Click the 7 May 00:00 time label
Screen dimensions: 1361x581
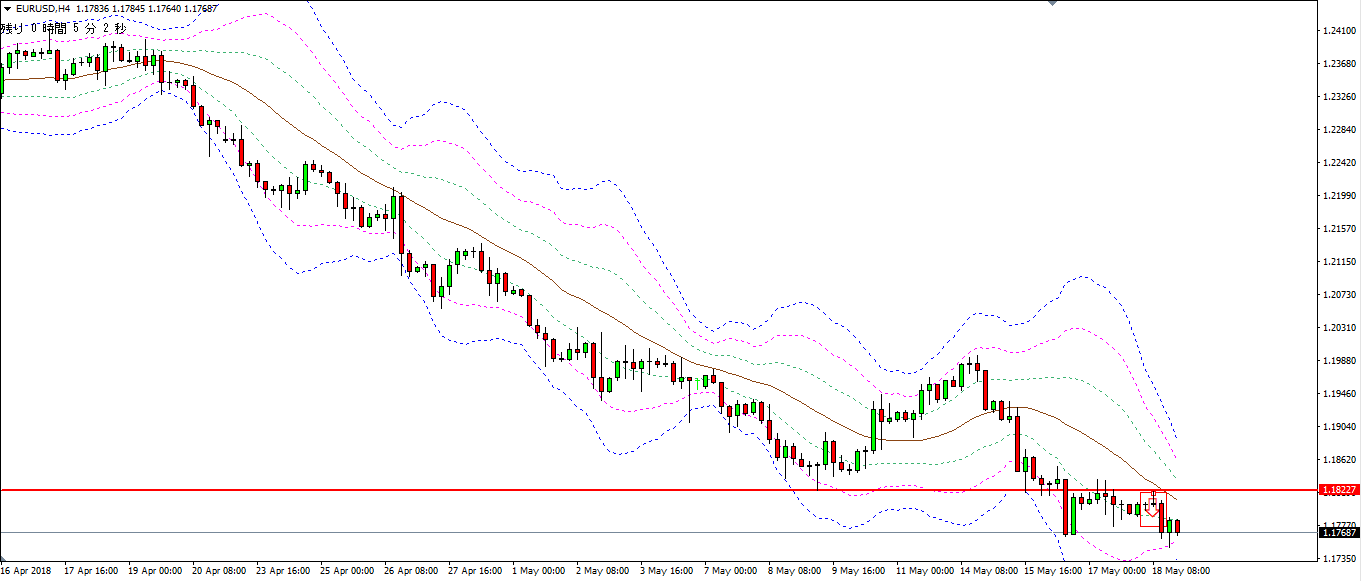pyautogui.click(x=730, y=572)
